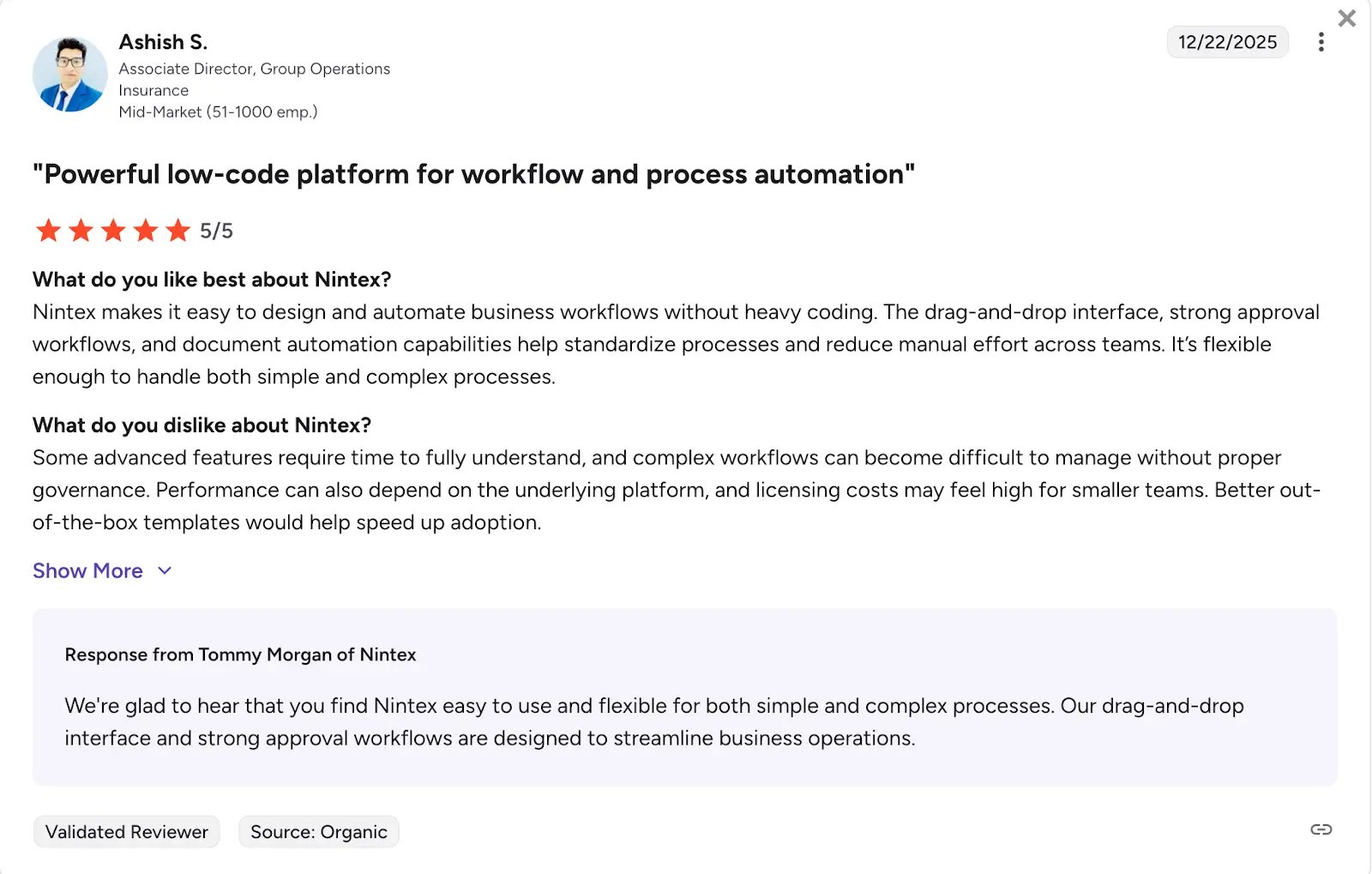Click Ashish S. profile photo
This screenshot has height=874, width=1372.
coord(69,75)
